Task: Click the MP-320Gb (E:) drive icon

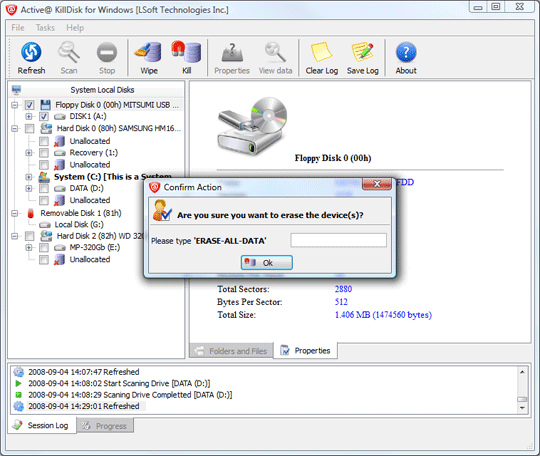Action: tap(60, 248)
